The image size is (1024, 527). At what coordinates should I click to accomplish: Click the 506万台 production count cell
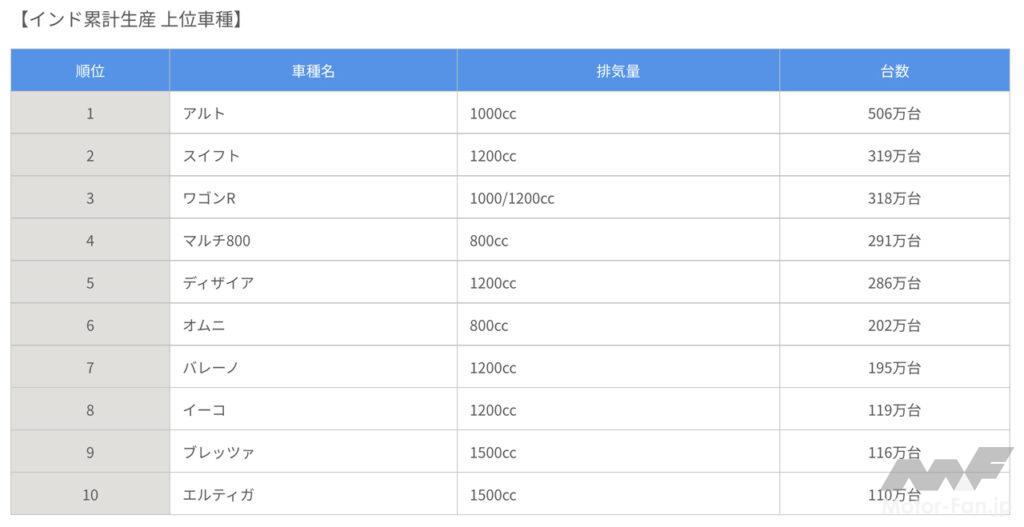894,114
